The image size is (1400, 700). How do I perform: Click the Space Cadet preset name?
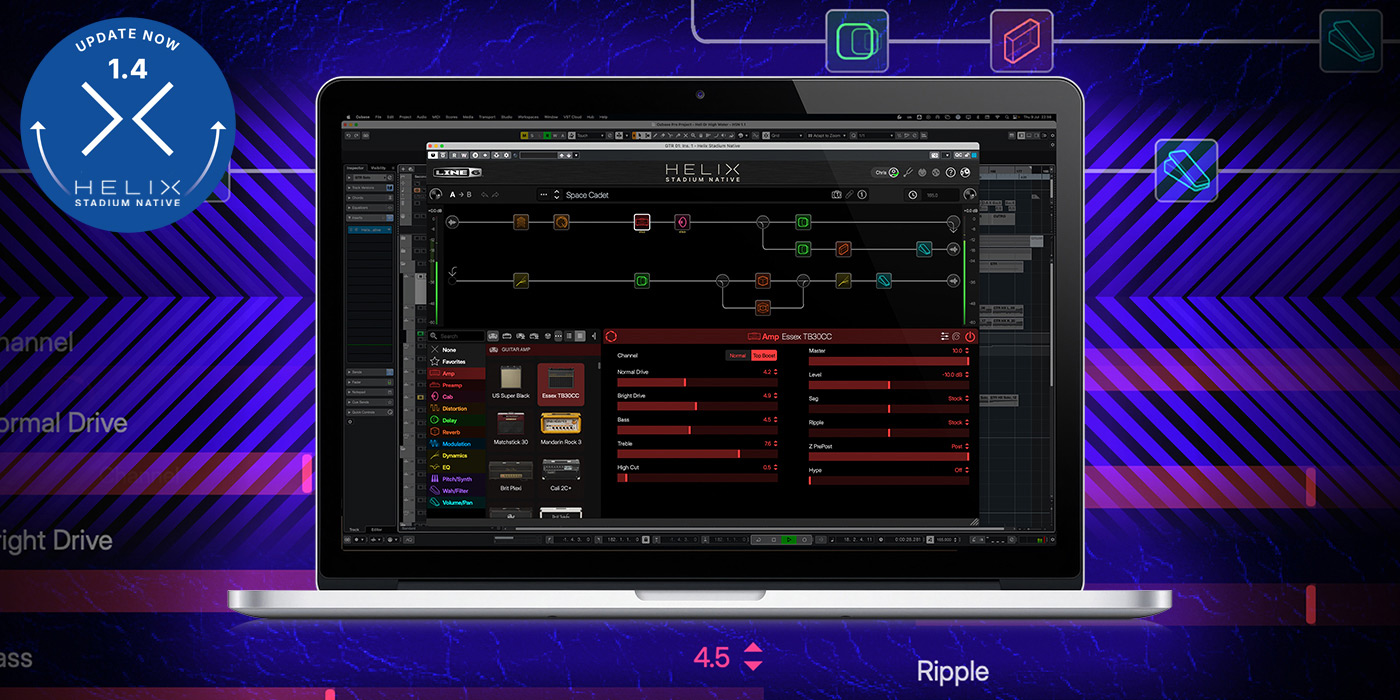tap(587, 195)
